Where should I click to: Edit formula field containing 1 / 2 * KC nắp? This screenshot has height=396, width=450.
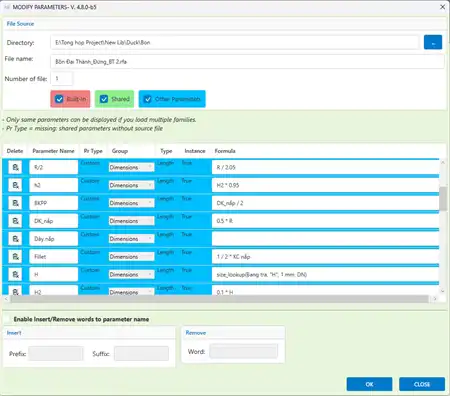[325, 256]
